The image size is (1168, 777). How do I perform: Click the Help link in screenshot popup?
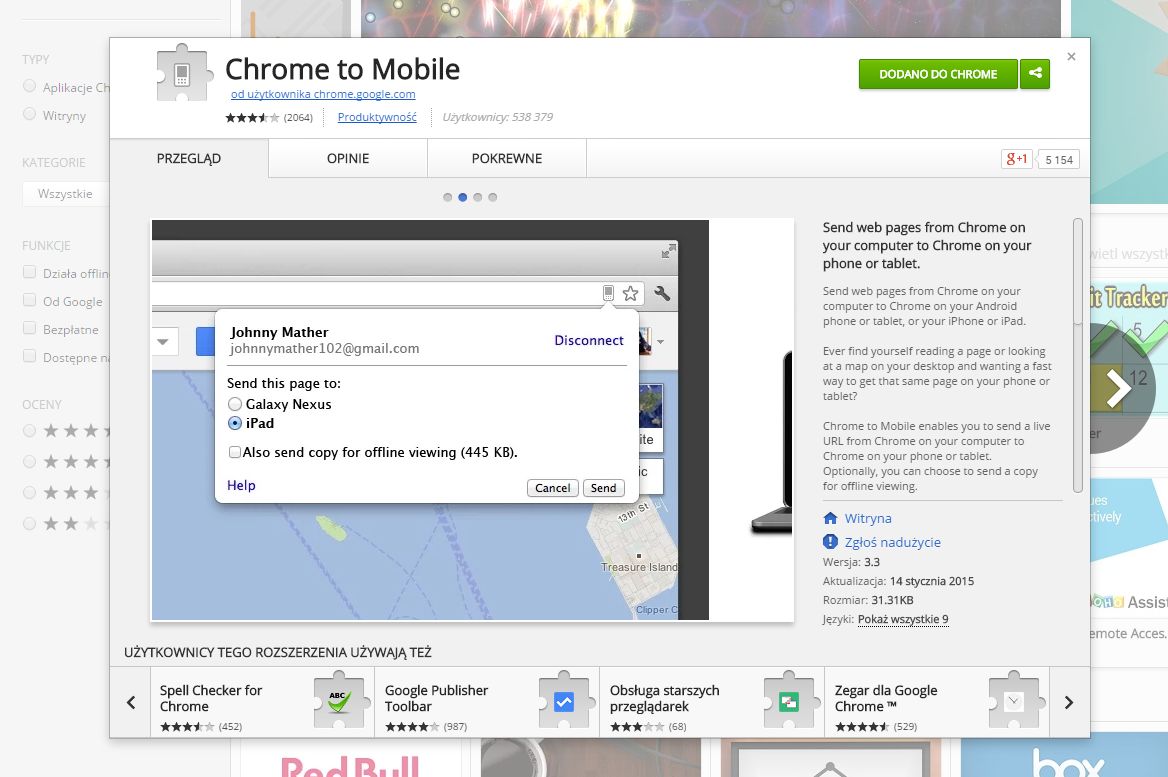[241, 485]
